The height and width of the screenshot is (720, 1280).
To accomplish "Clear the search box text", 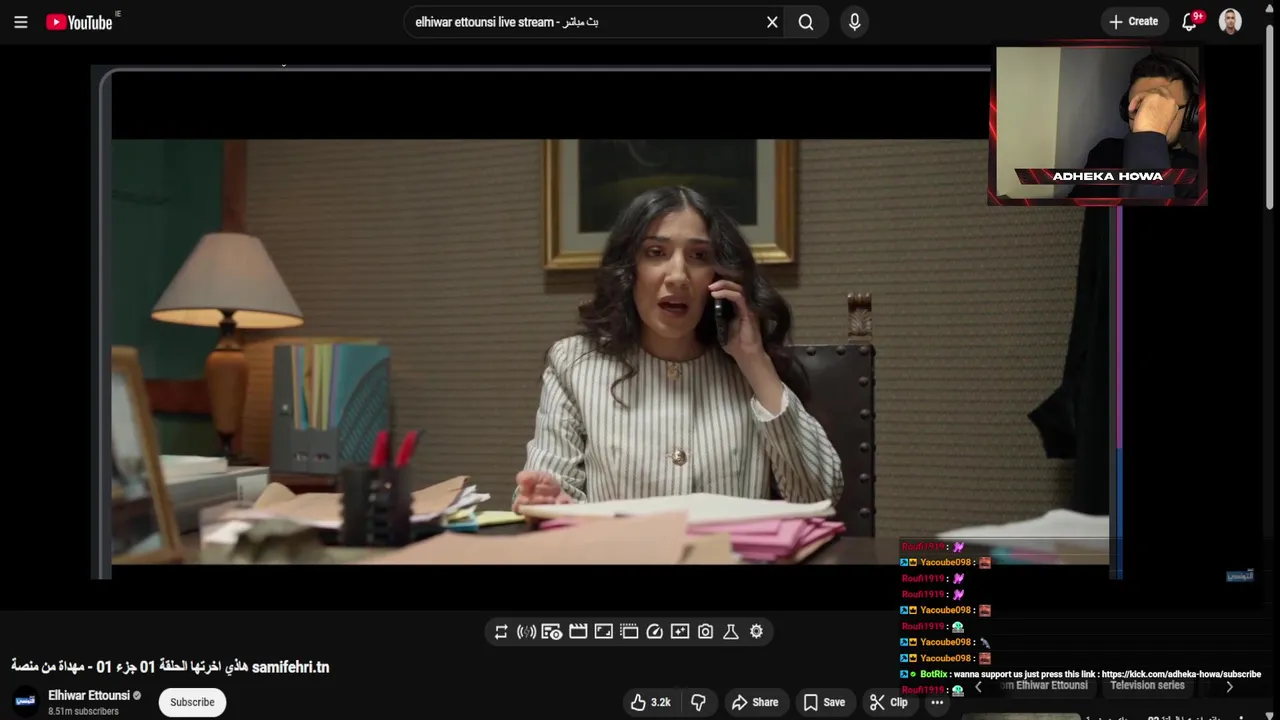I will (772, 22).
